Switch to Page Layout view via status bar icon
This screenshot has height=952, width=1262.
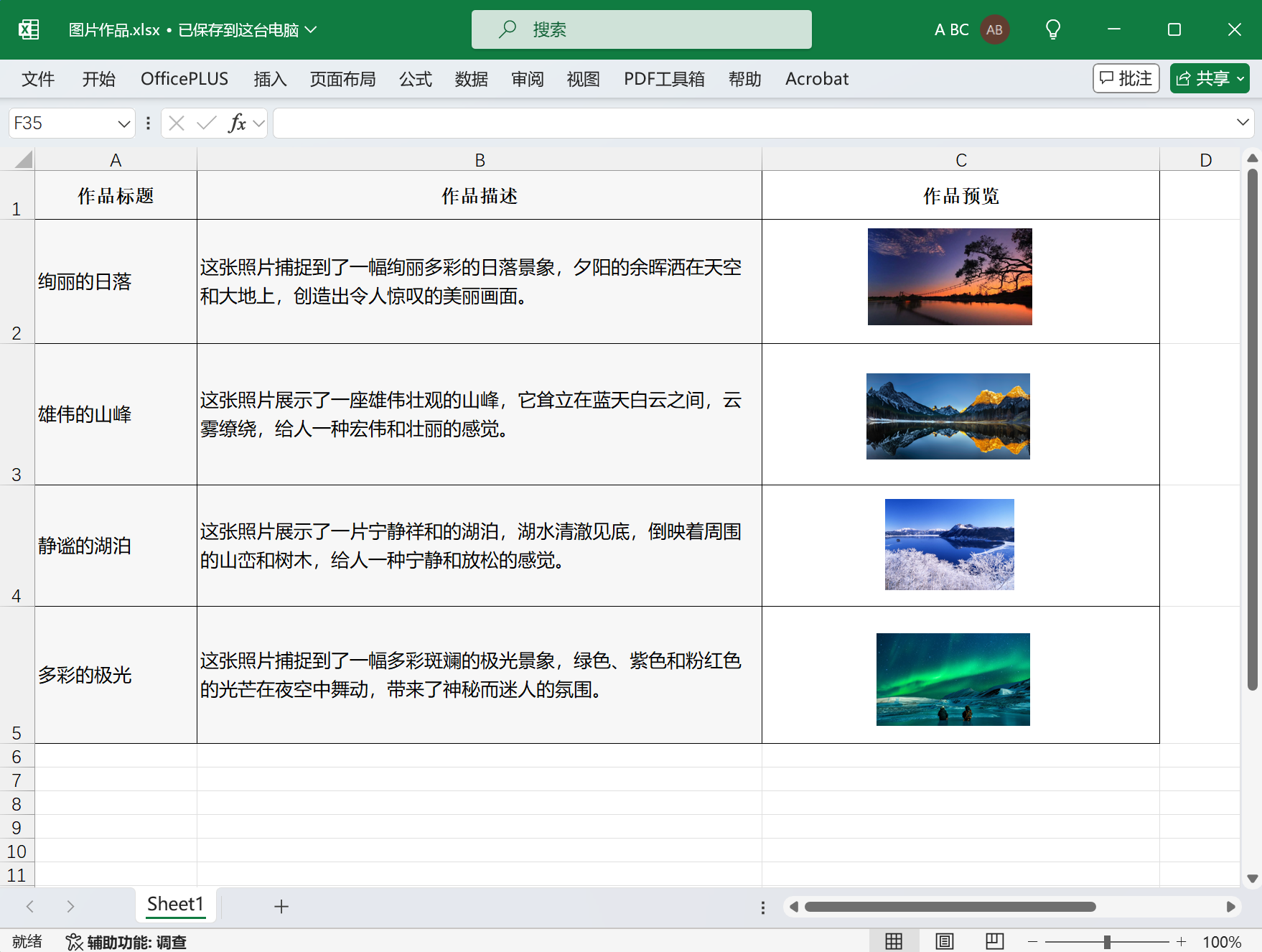click(944, 941)
